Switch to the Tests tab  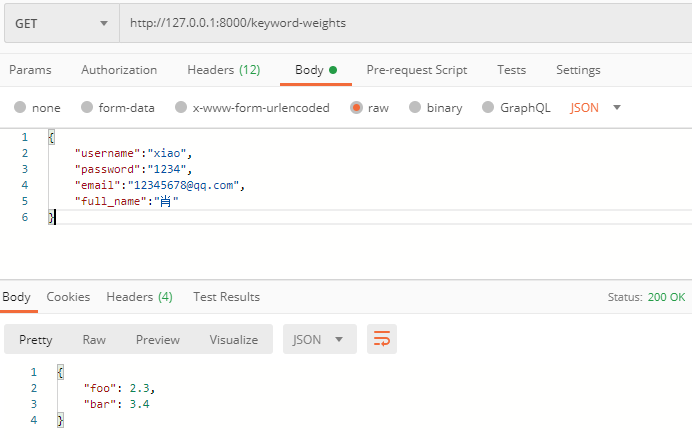click(x=511, y=70)
